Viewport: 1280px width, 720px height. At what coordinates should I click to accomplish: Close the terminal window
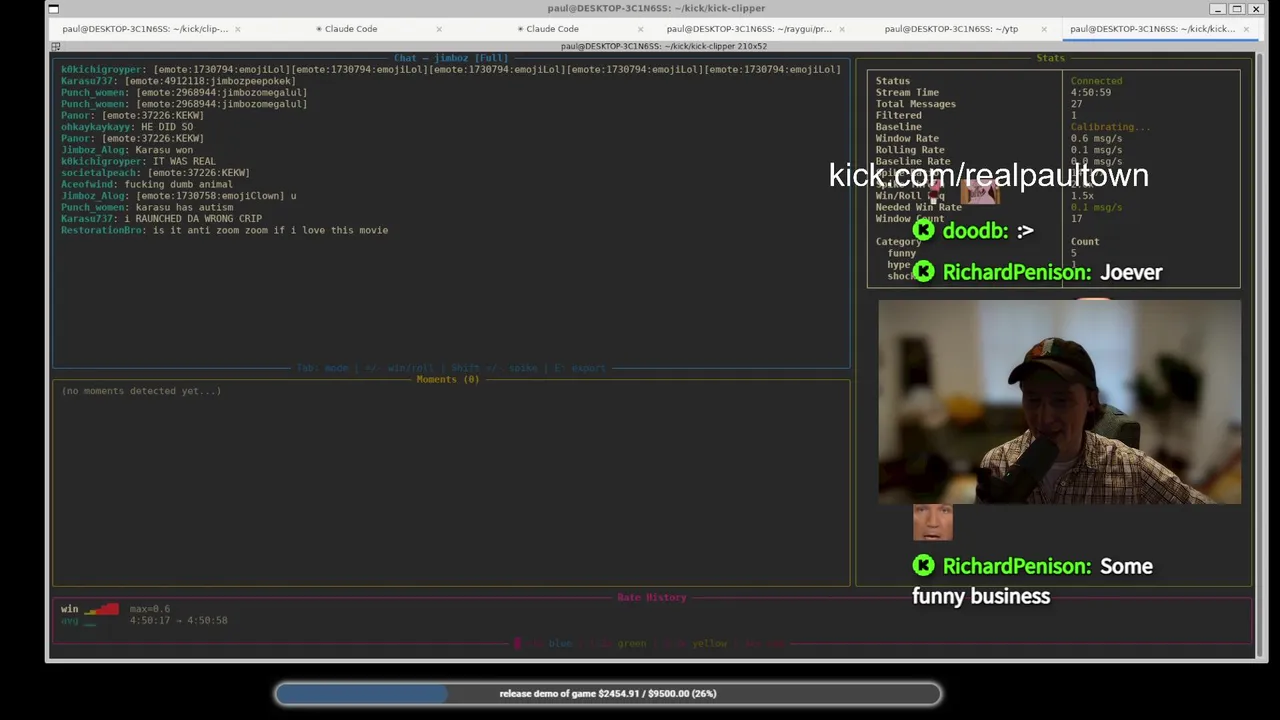pyautogui.click(x=1256, y=9)
